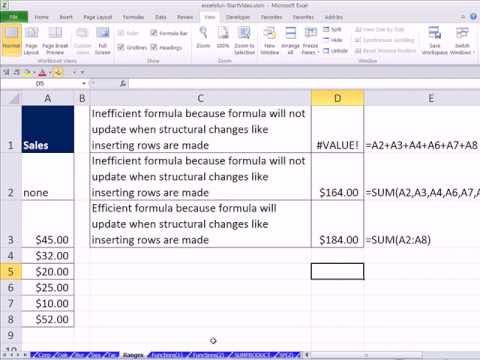
Task: Select column D header
Action: [x=337, y=98]
